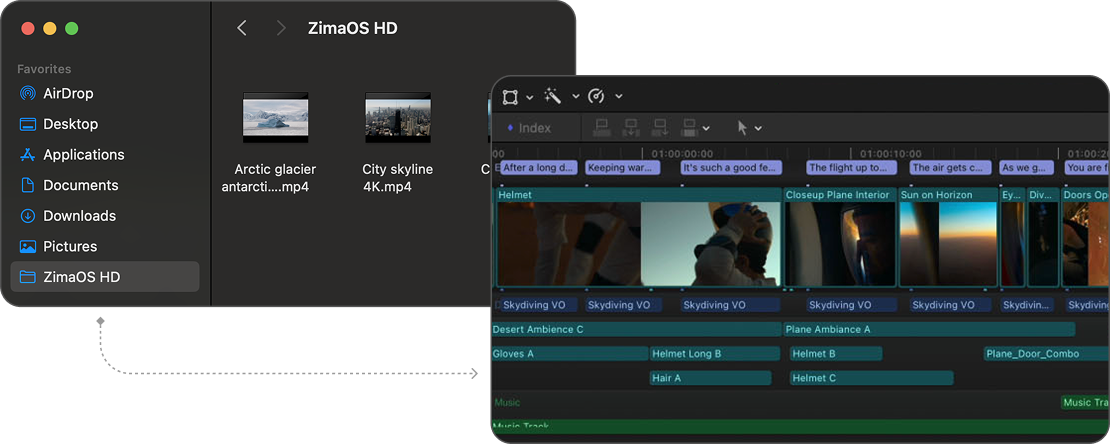This screenshot has height=444, width=1110.
Task: Select the Arctic glacier video thumbnail
Action: (275, 118)
